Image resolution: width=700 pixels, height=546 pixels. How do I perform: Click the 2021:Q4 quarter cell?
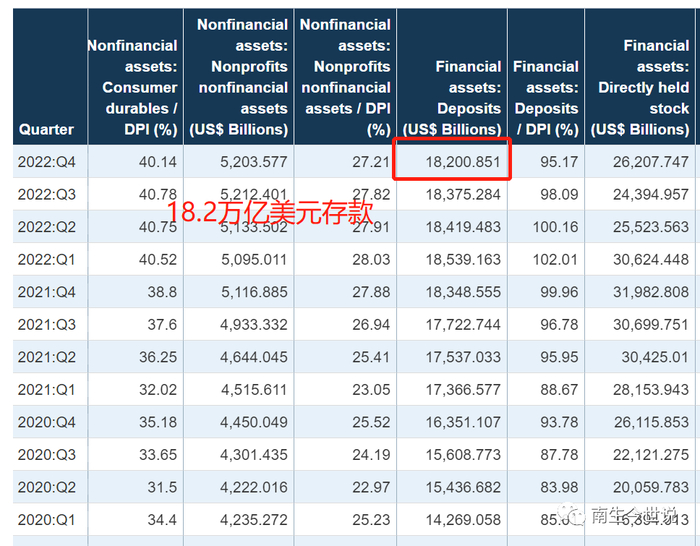point(46,293)
